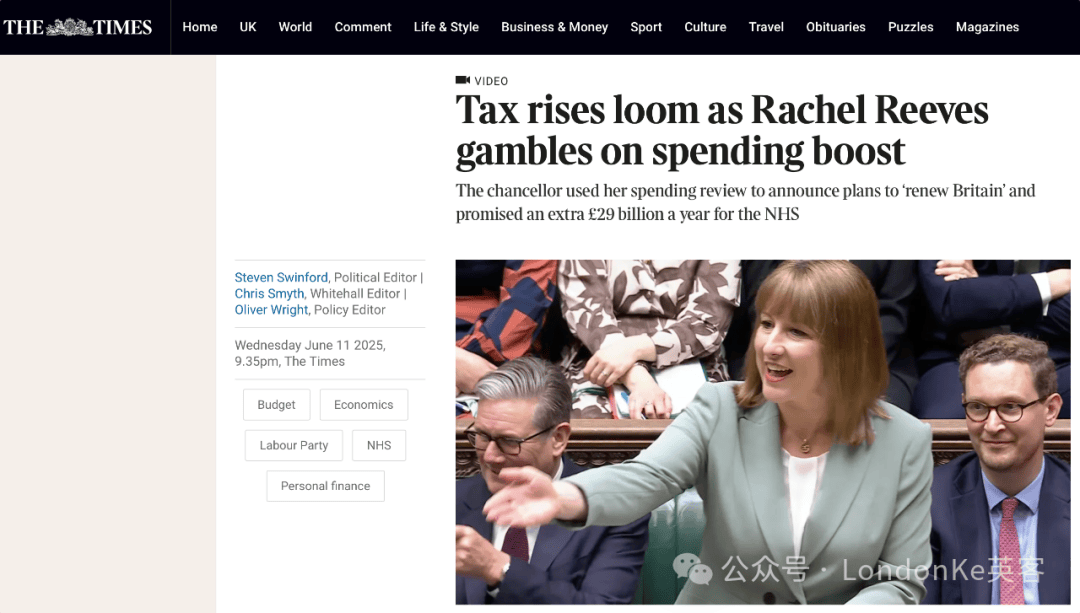
Task: Open the Magazines section
Action: (987, 27)
